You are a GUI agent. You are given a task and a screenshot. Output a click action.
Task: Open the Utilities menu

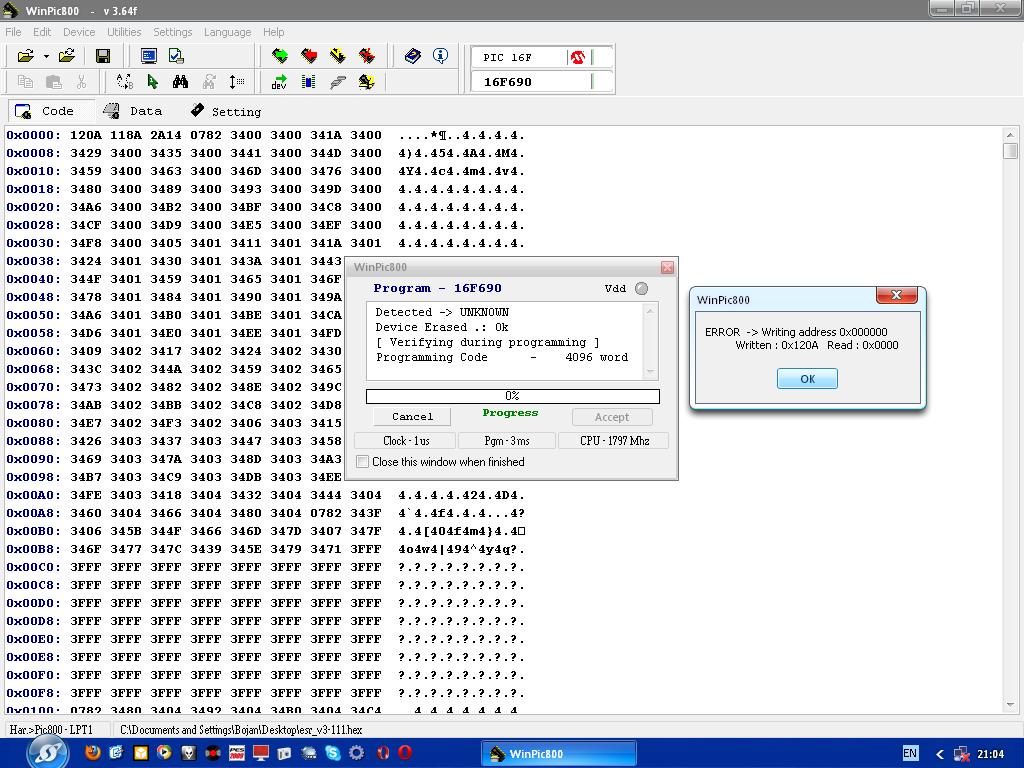click(124, 32)
